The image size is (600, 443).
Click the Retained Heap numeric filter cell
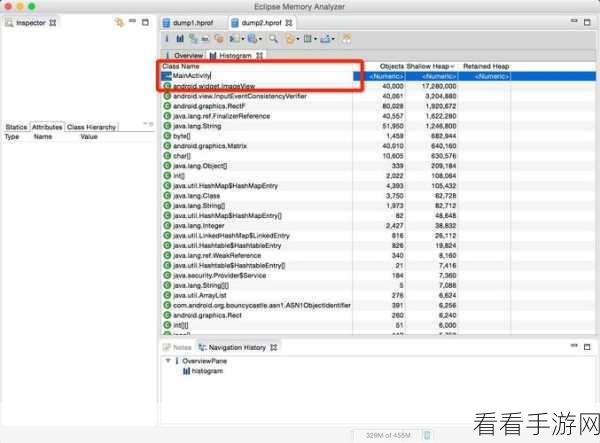pos(484,76)
